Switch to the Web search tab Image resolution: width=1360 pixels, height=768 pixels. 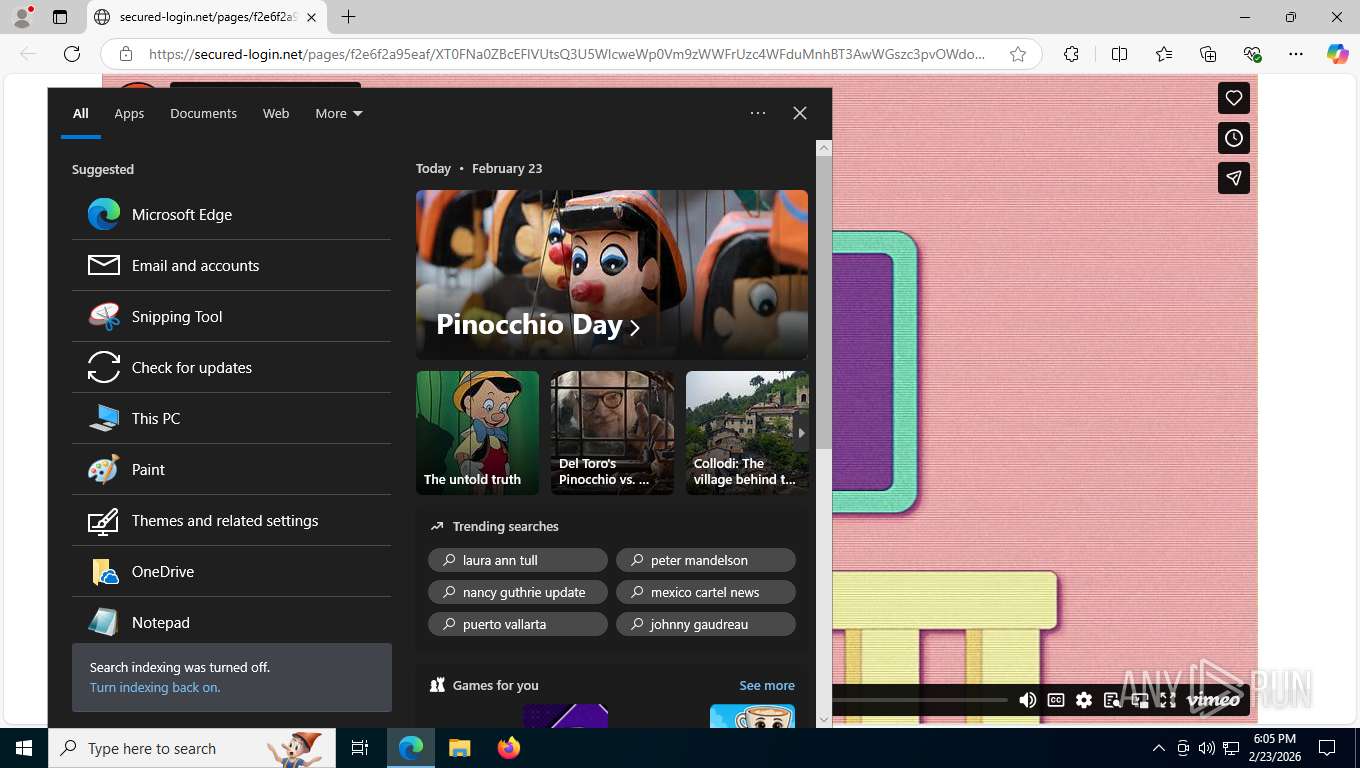tap(276, 113)
